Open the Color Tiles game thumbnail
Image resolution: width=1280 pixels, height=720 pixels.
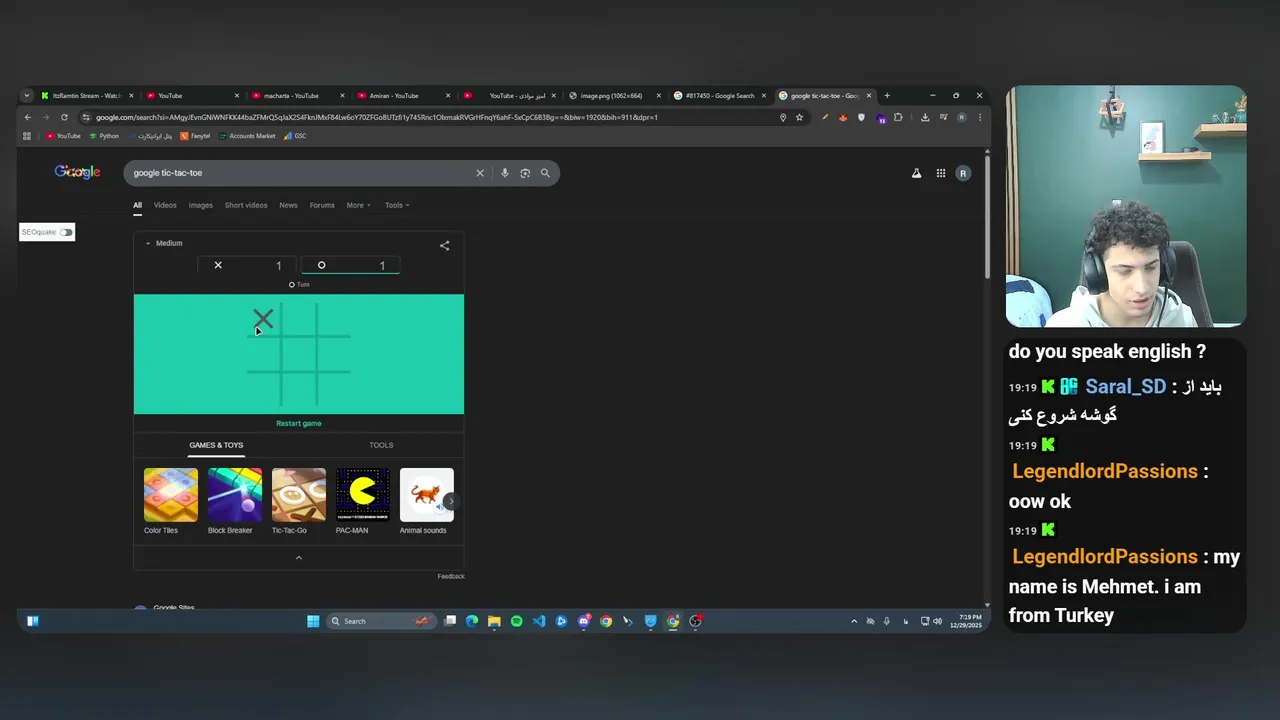pyautogui.click(x=171, y=495)
